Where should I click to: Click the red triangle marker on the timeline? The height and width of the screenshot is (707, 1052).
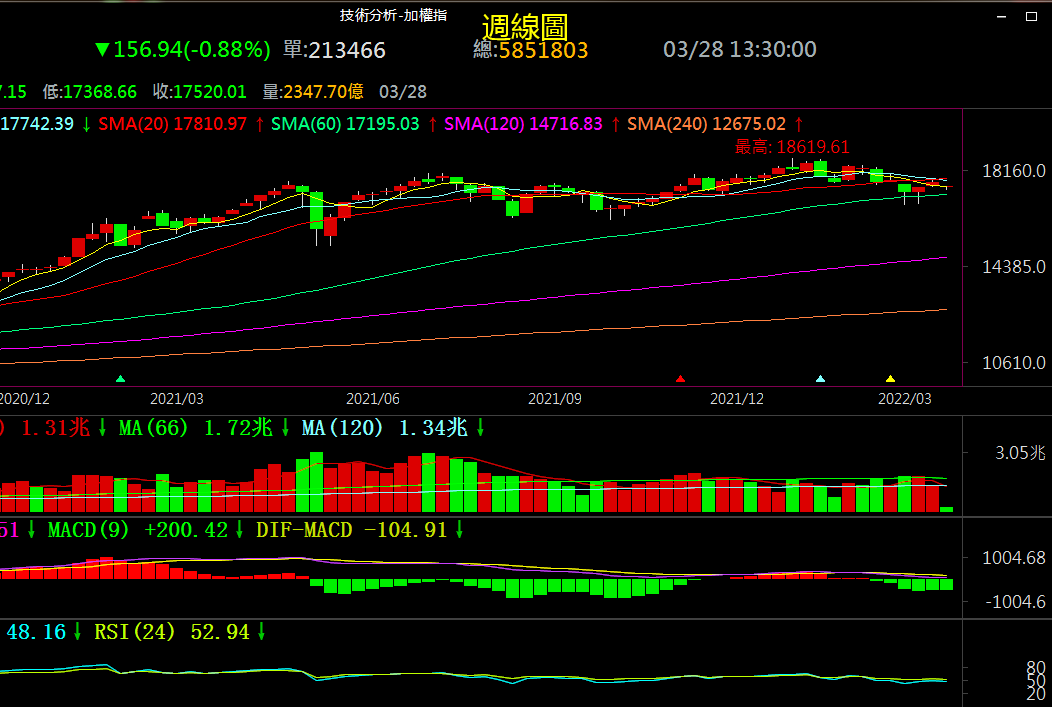click(681, 379)
